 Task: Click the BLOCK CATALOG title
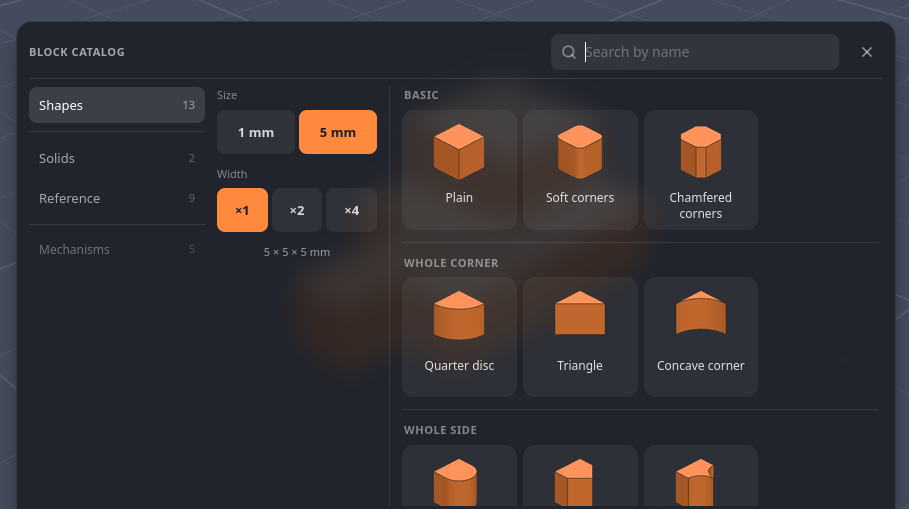[x=77, y=52]
